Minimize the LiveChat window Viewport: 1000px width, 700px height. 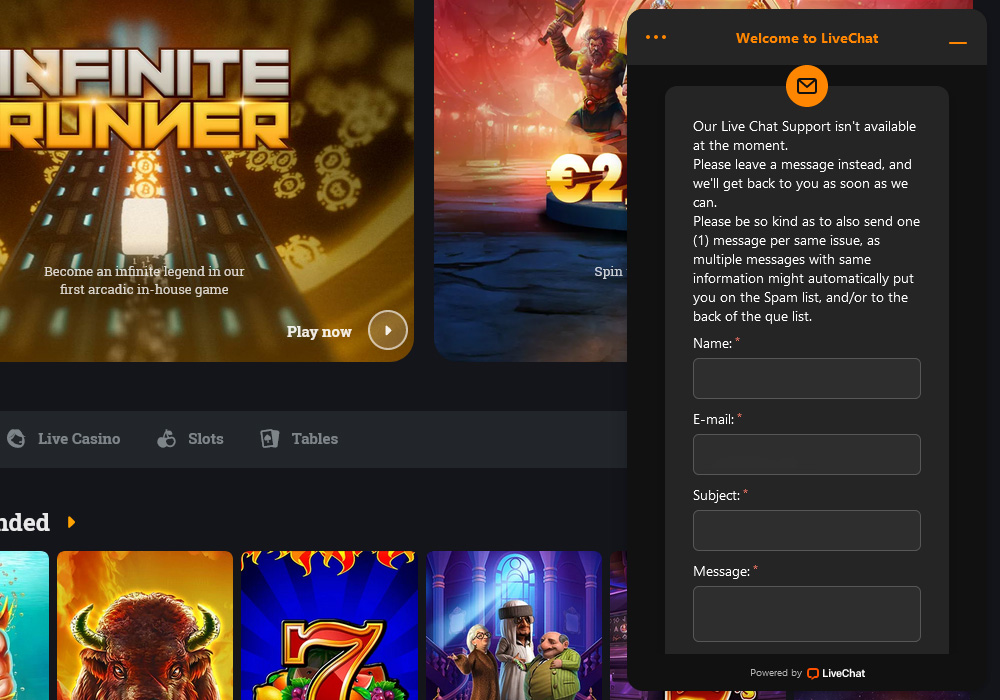point(957,42)
